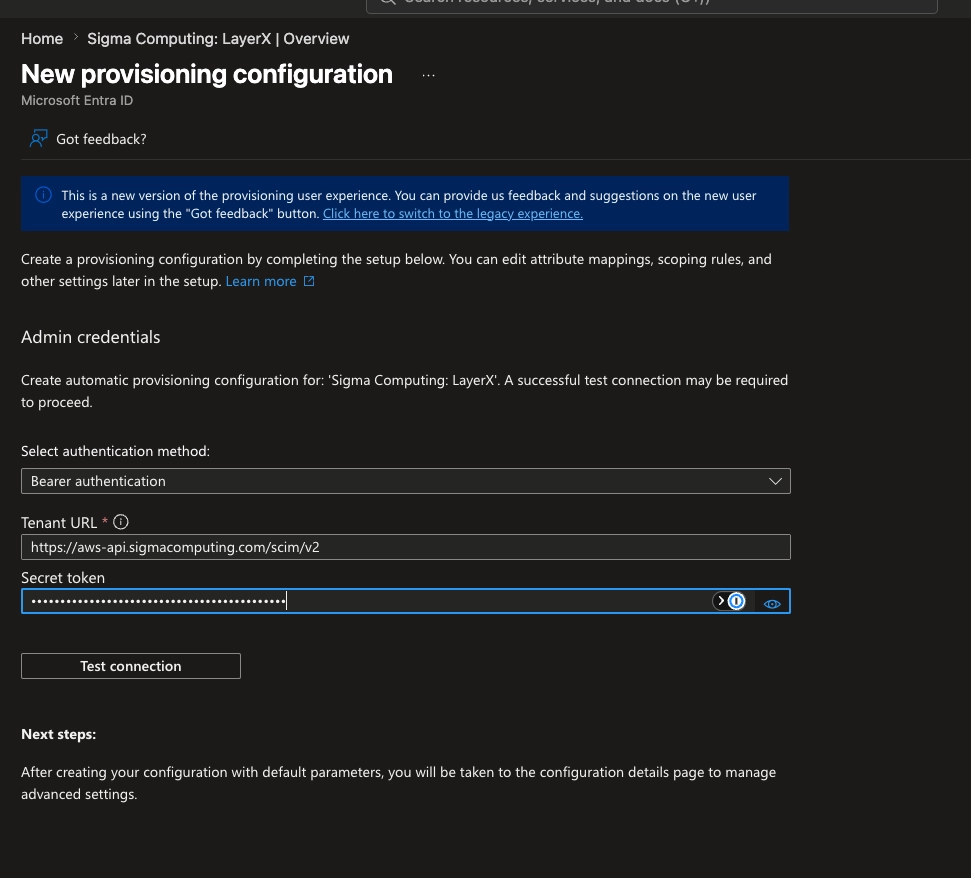Select the Bearer authentication combo box
971x878 pixels.
pyautogui.click(x=406, y=481)
